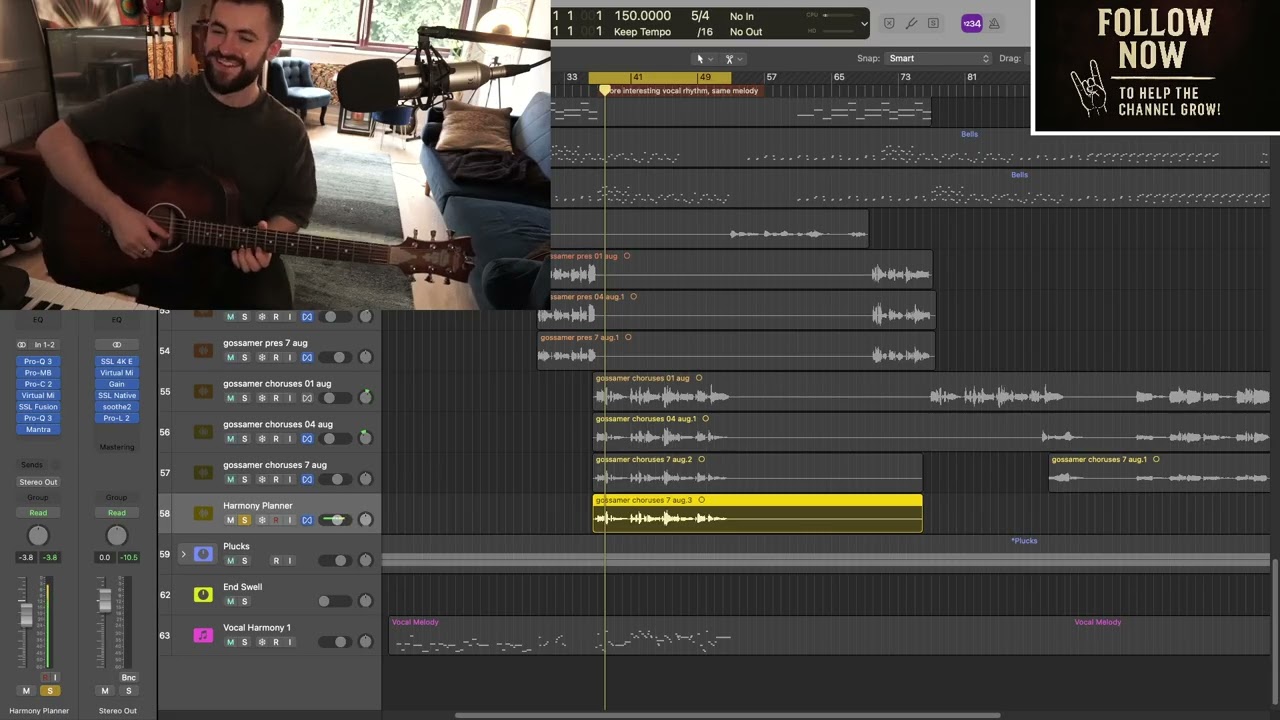Click the Bnc bounce button
This screenshot has height=720, width=1280.
tap(128, 678)
